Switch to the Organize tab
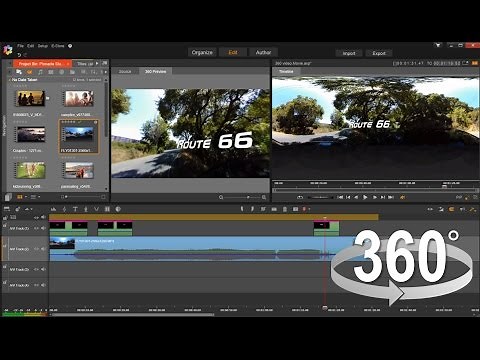The image size is (480, 360). pyautogui.click(x=202, y=52)
